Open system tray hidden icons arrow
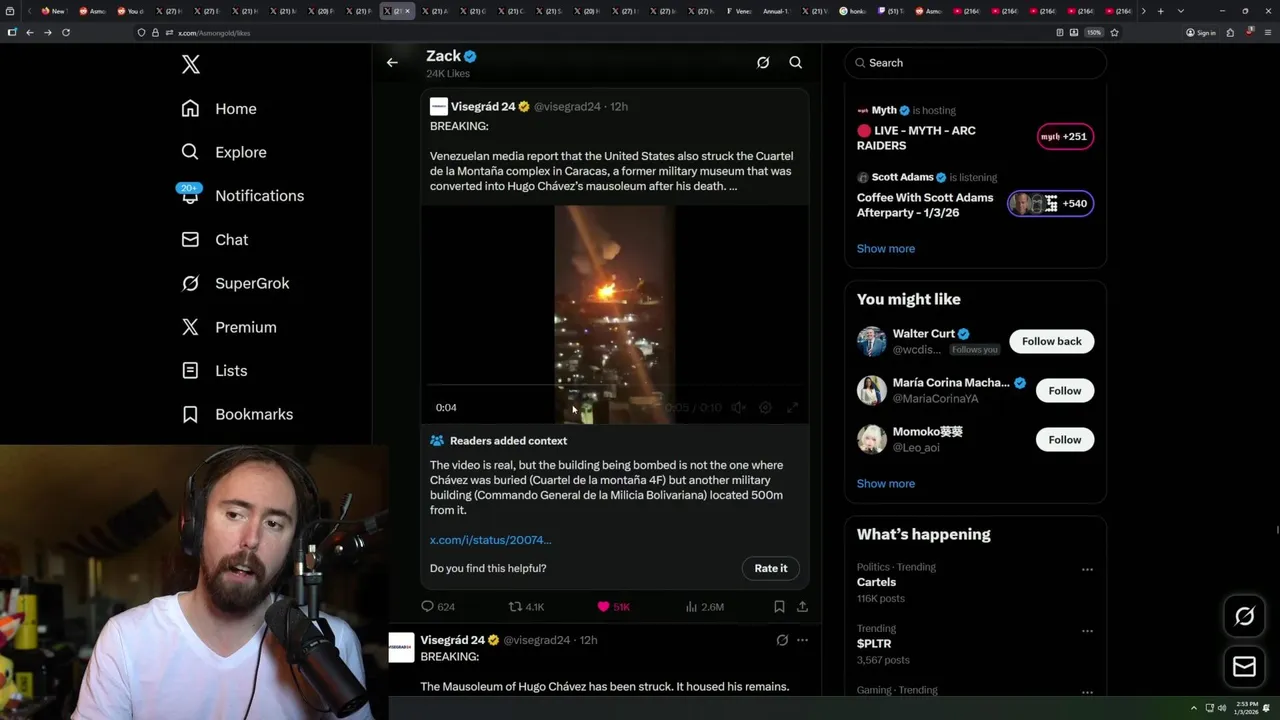The height and width of the screenshot is (720, 1280). click(x=1193, y=708)
